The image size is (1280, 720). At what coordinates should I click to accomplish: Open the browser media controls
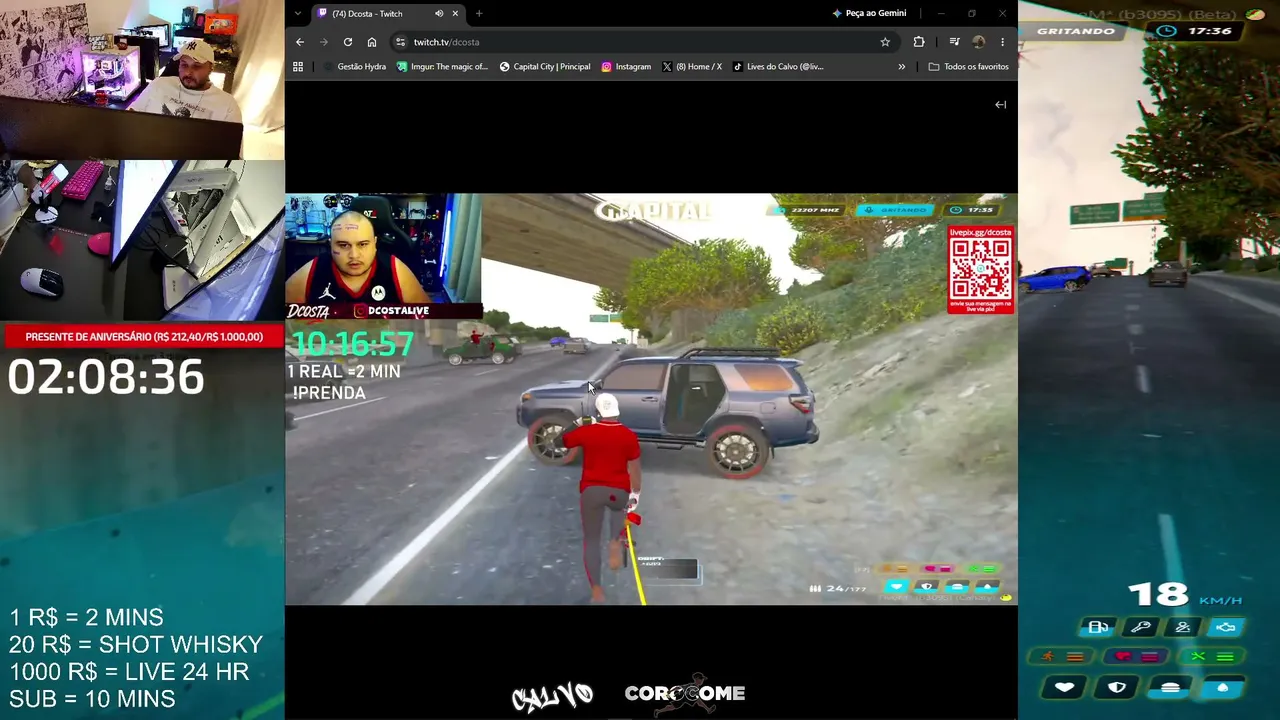click(954, 42)
